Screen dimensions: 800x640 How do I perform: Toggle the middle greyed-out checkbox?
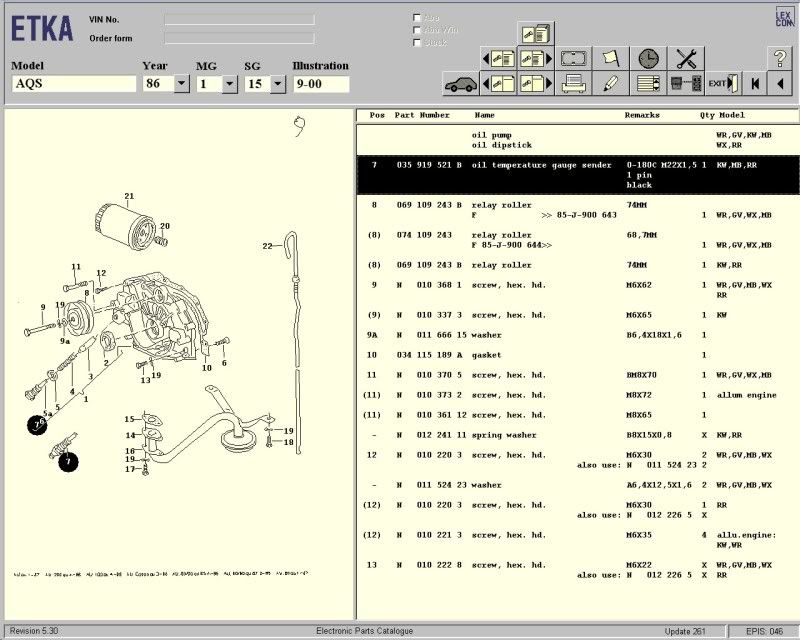click(417, 30)
